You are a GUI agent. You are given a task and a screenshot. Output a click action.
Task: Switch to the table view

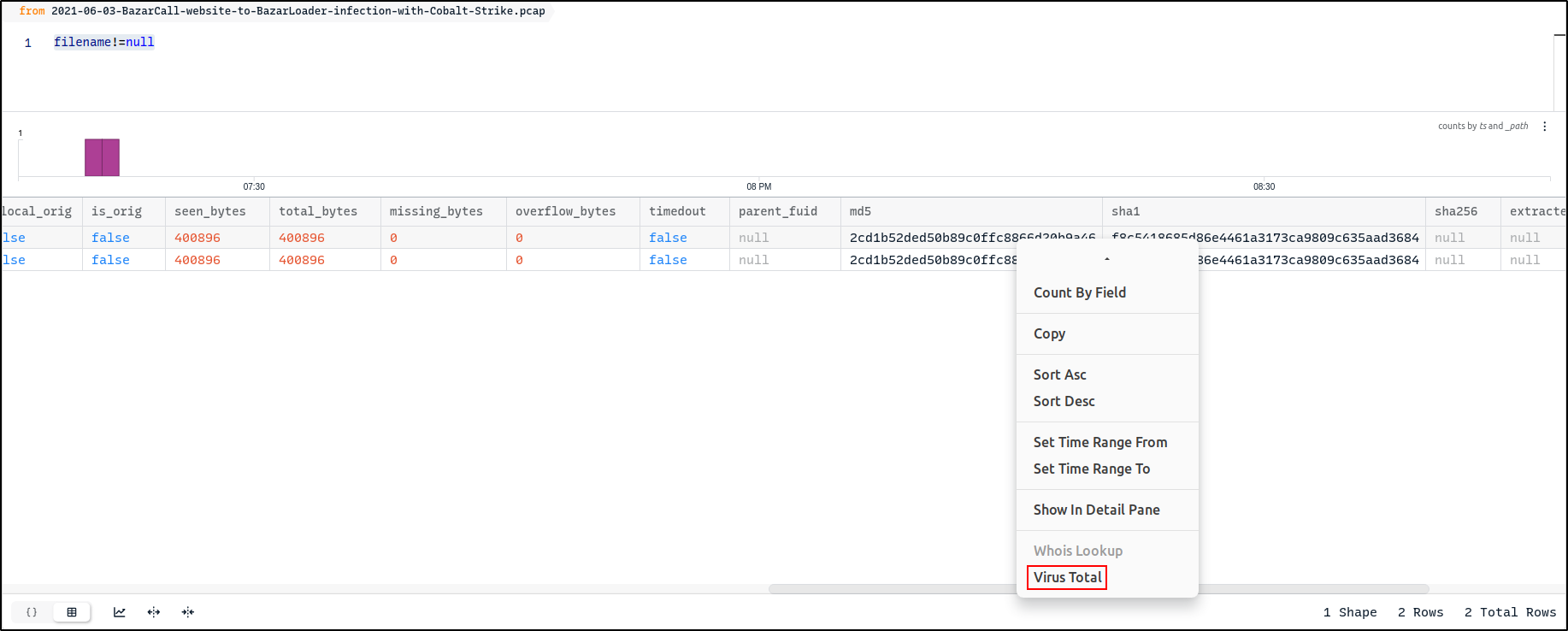tap(72, 612)
